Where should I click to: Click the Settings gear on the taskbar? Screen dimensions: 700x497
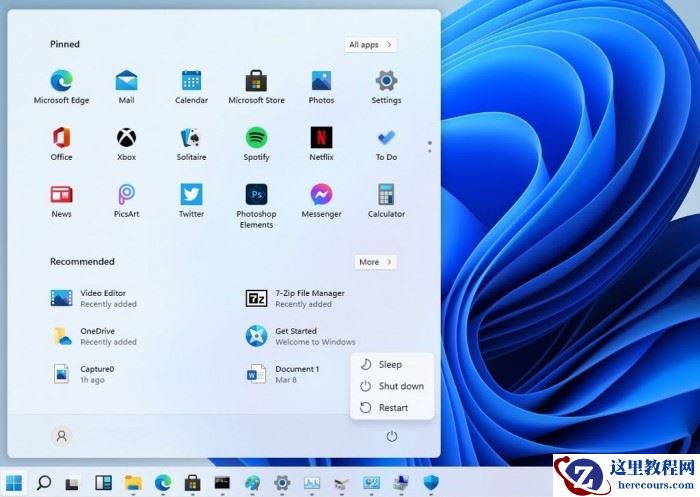(282, 482)
